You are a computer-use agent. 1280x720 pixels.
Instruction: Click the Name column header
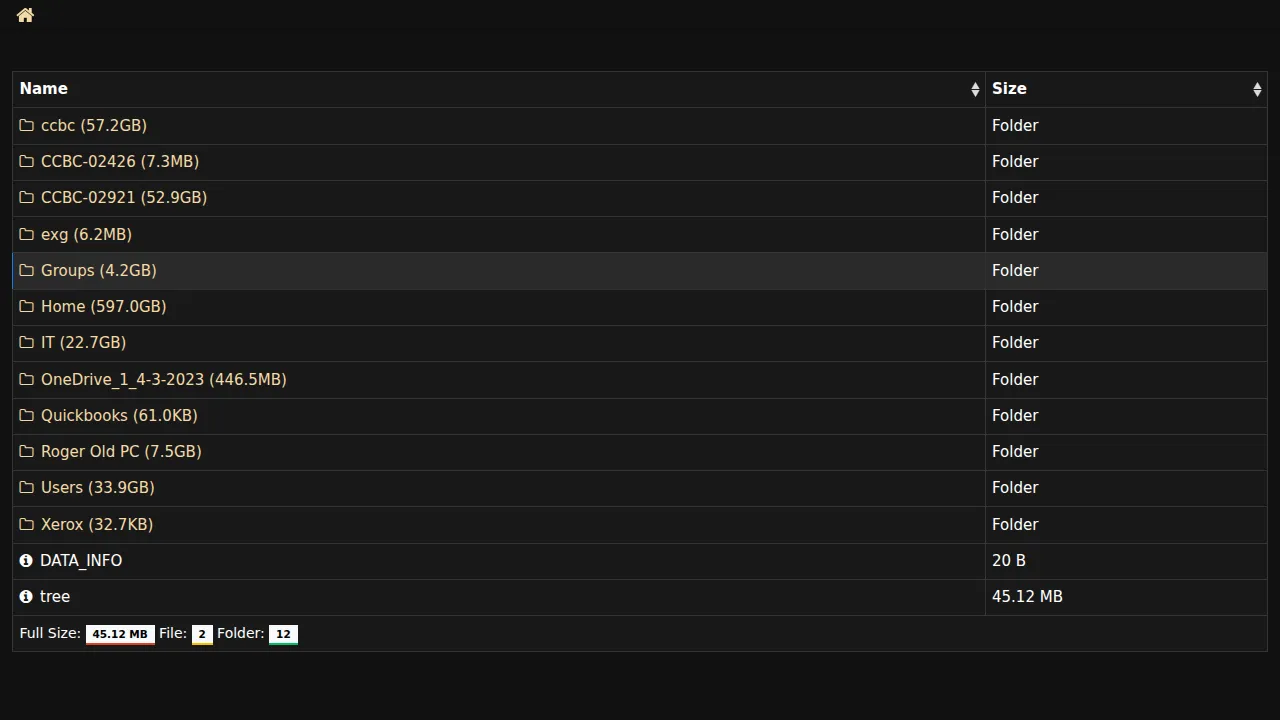pyautogui.click(x=44, y=89)
